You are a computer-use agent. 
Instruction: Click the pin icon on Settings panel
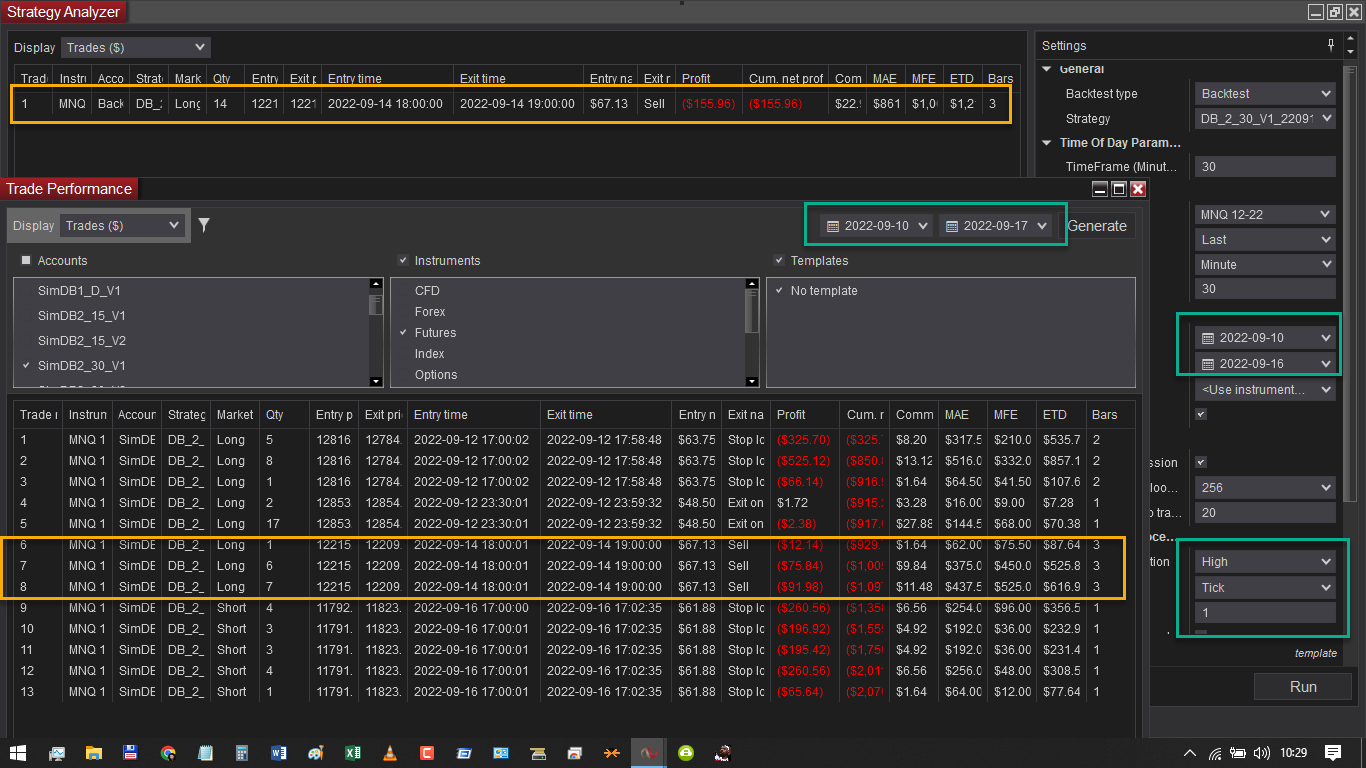pos(1330,45)
